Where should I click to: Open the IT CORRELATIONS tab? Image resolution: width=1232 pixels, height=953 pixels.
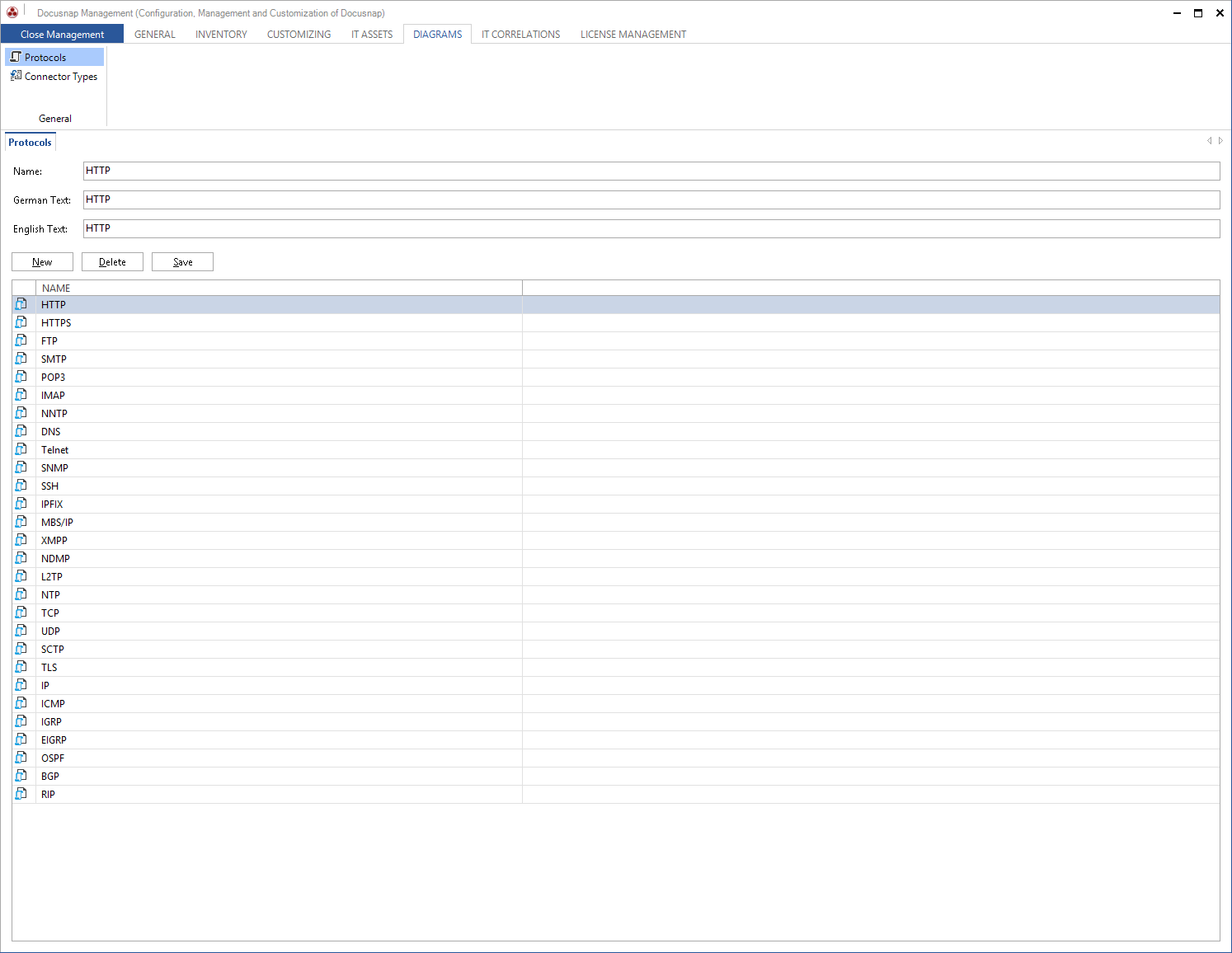tap(521, 35)
